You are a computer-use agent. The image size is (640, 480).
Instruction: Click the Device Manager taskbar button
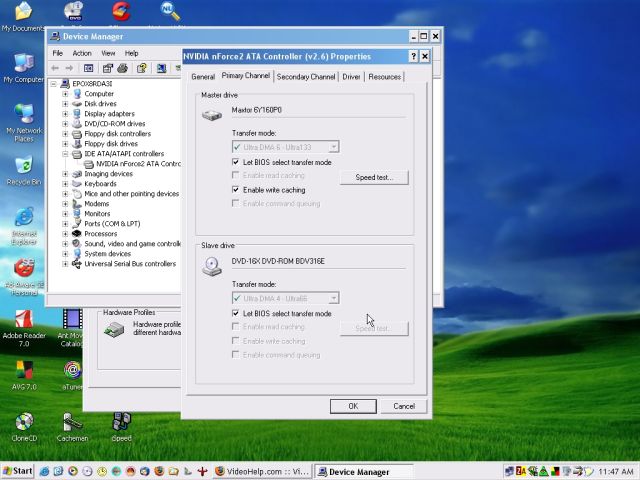[x=364, y=471]
